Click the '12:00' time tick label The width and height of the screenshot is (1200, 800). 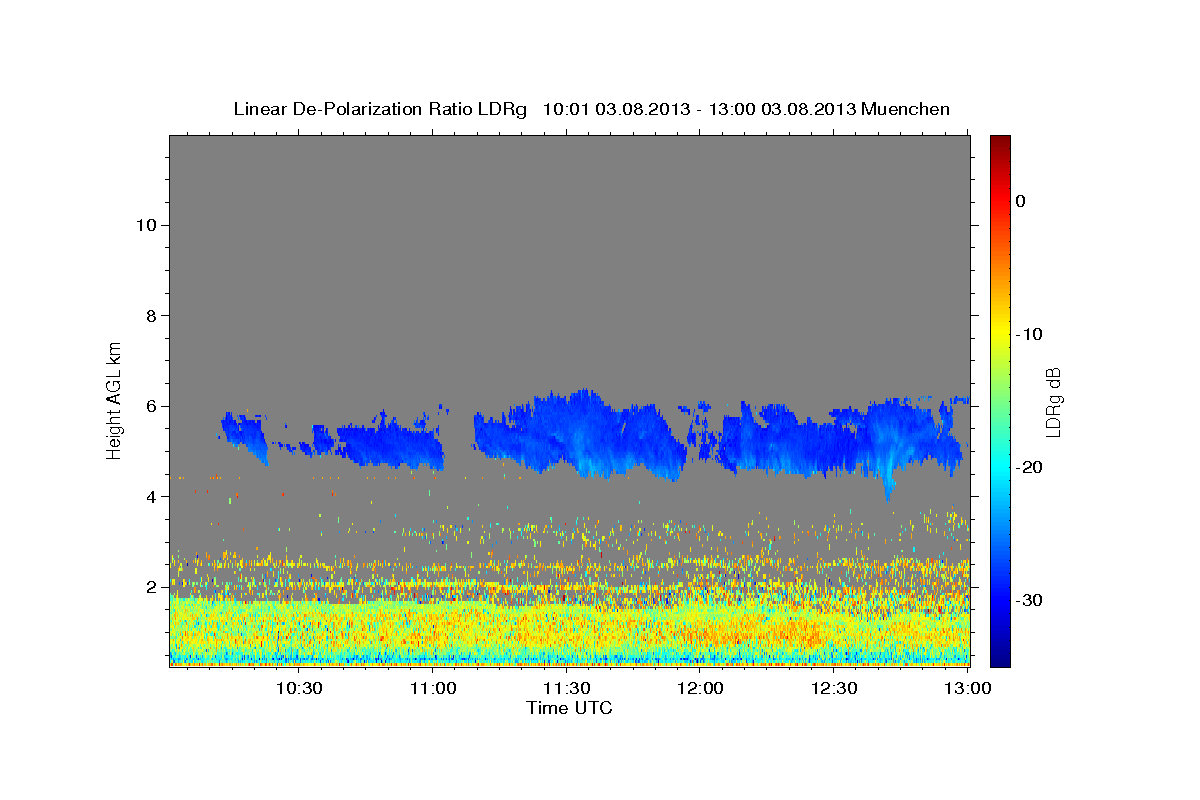pos(701,688)
